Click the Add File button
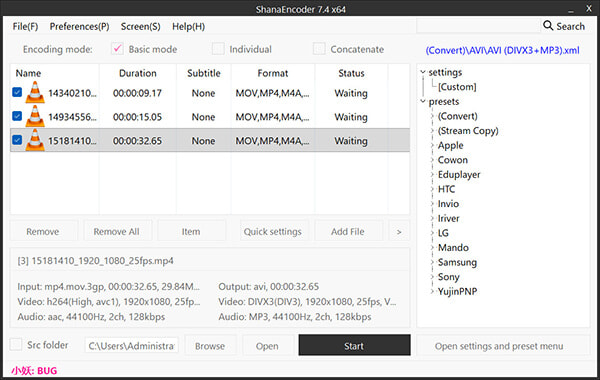 [348, 231]
